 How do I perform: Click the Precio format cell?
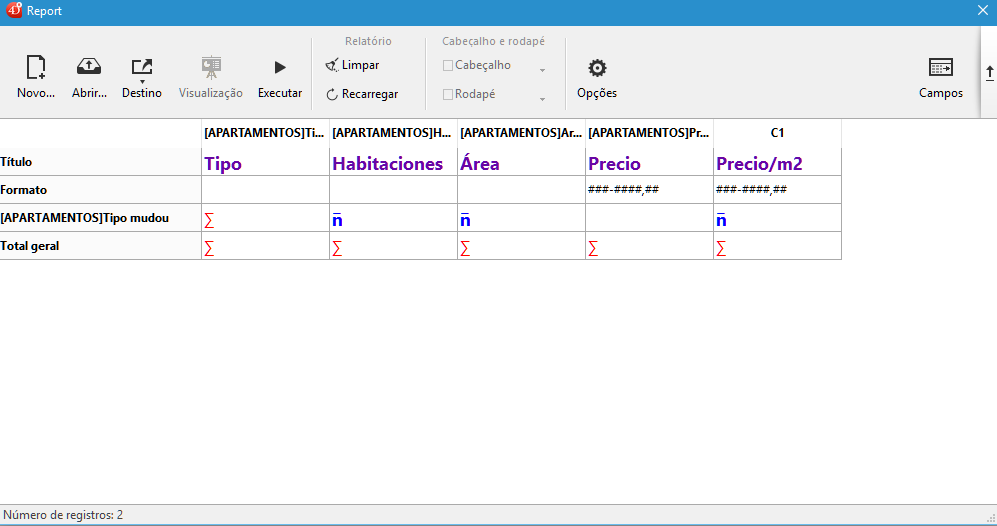[x=649, y=190]
